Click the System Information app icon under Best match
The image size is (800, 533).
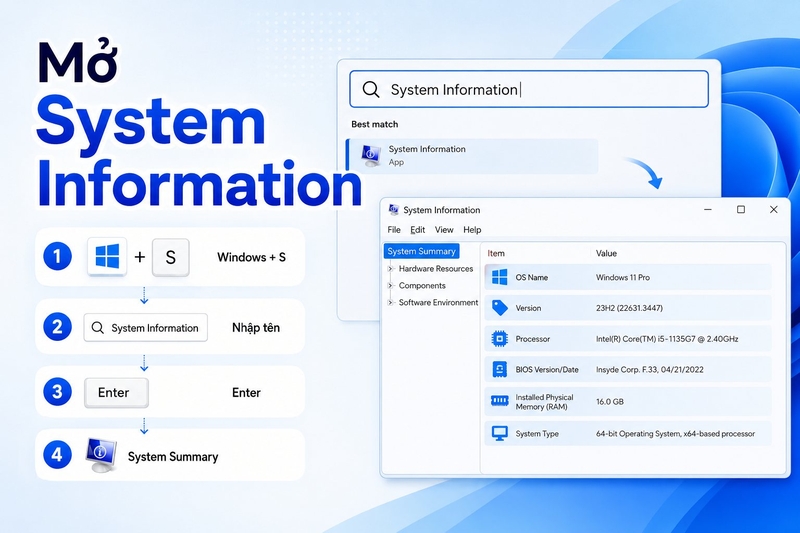coord(371,155)
